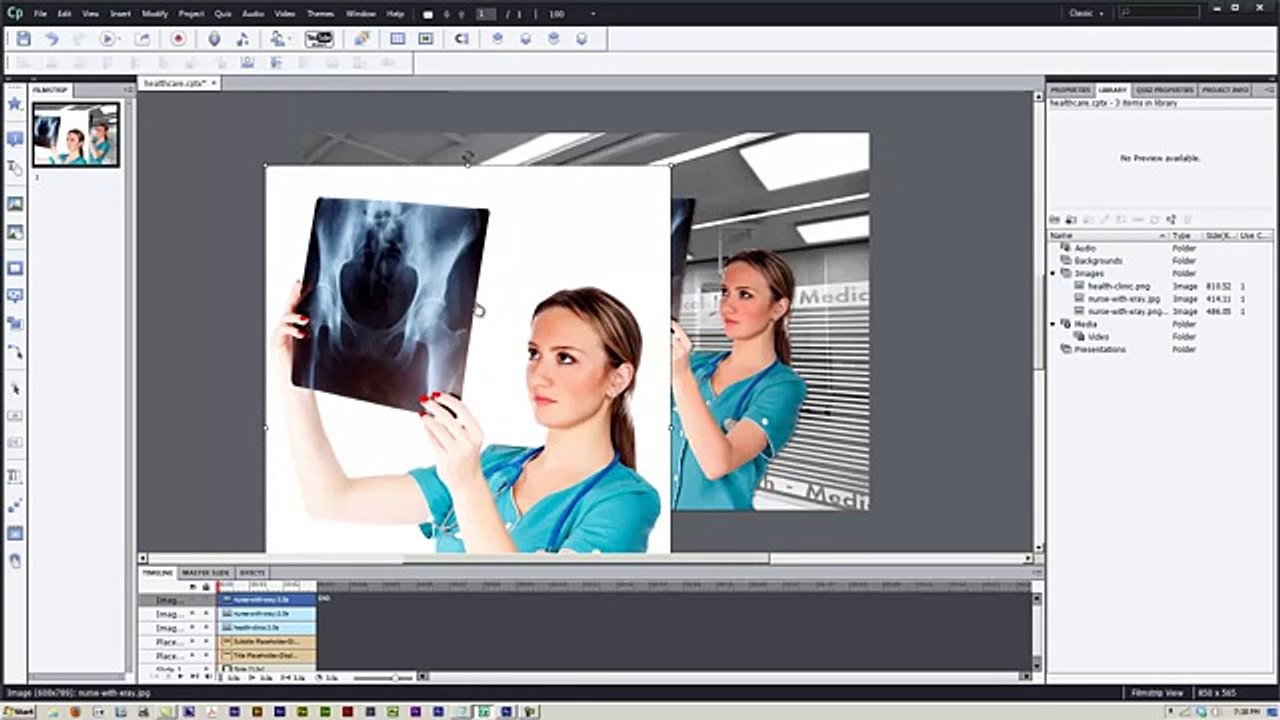Select the arrow pointer tool in left toolbar
The width and height of the screenshot is (1280, 720).
tap(15, 388)
